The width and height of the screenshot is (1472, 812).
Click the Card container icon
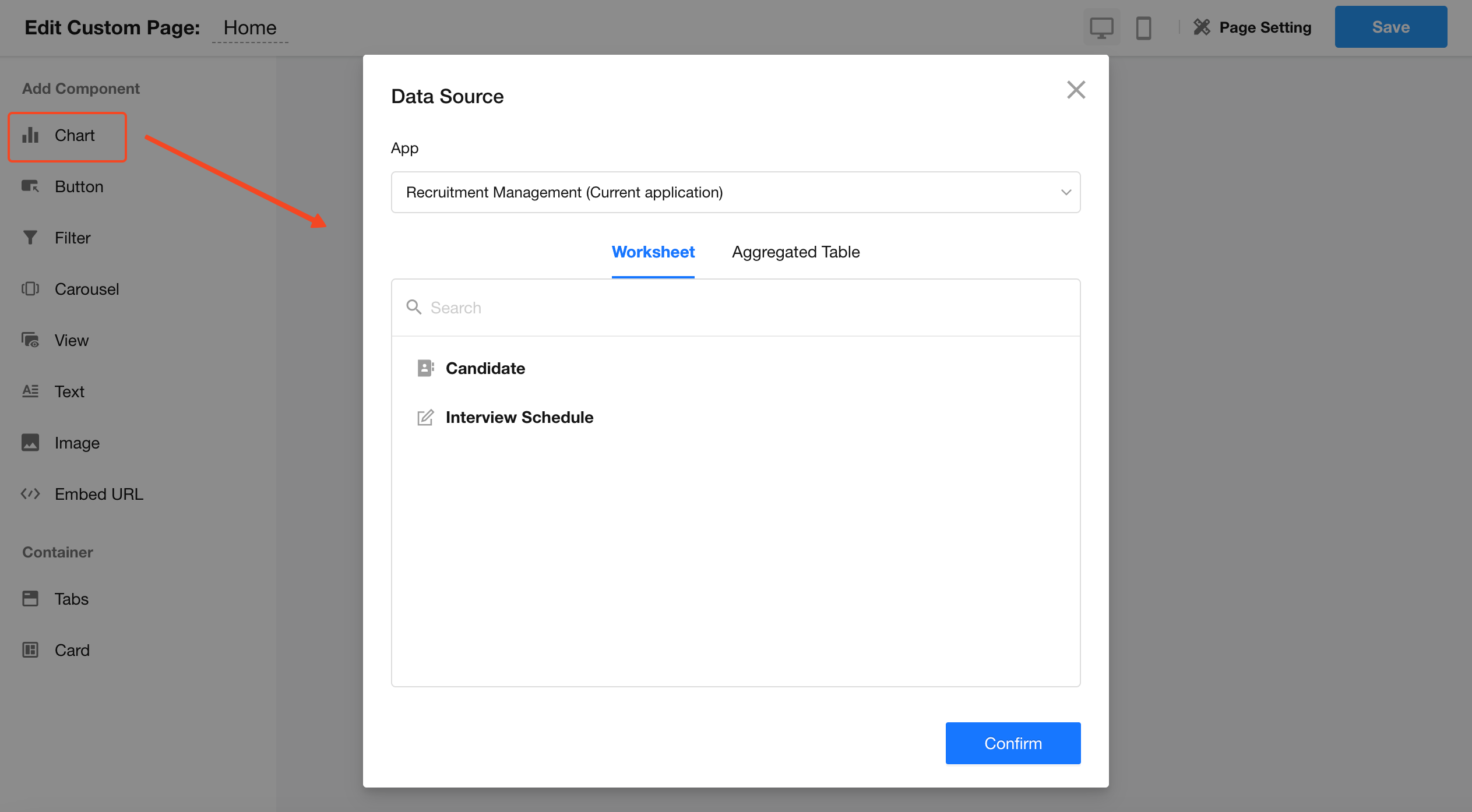coord(30,650)
